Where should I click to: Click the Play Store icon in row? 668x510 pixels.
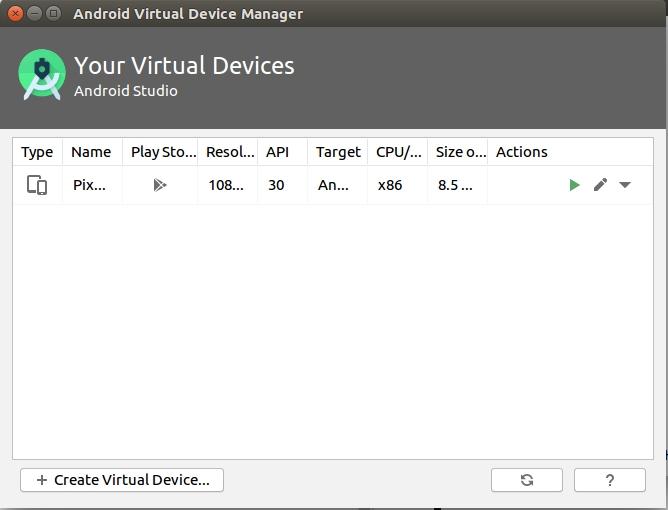coord(160,185)
